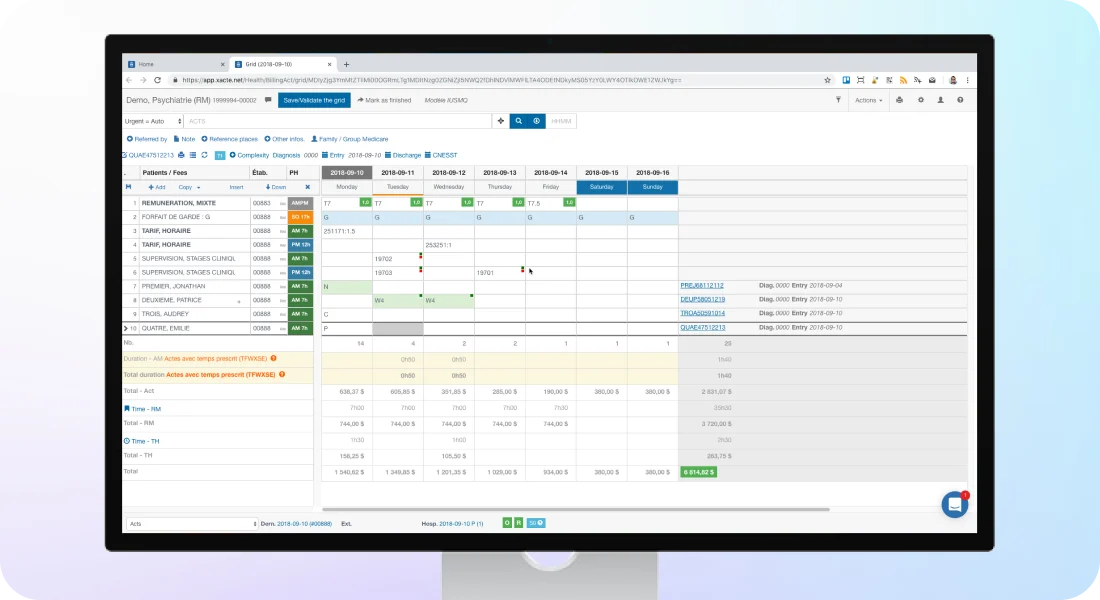Click the save disk icon above row list

pos(128,187)
